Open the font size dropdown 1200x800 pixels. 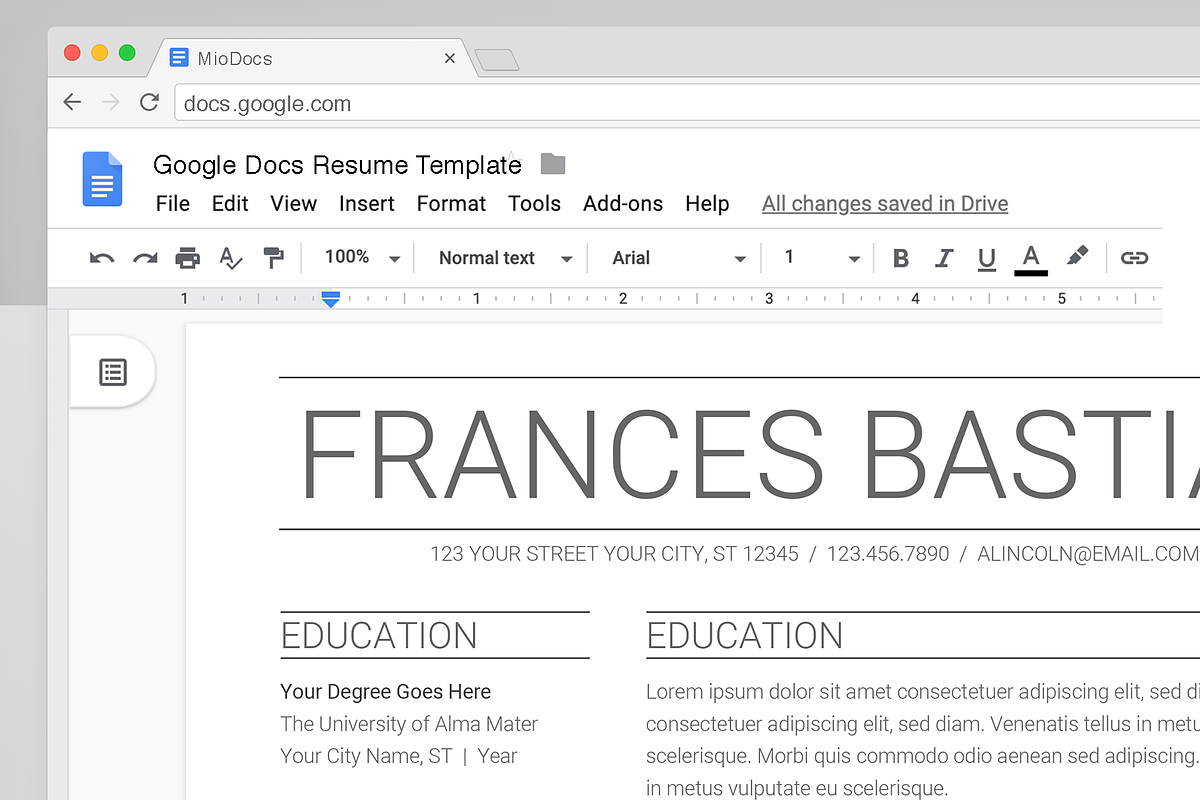click(x=822, y=258)
